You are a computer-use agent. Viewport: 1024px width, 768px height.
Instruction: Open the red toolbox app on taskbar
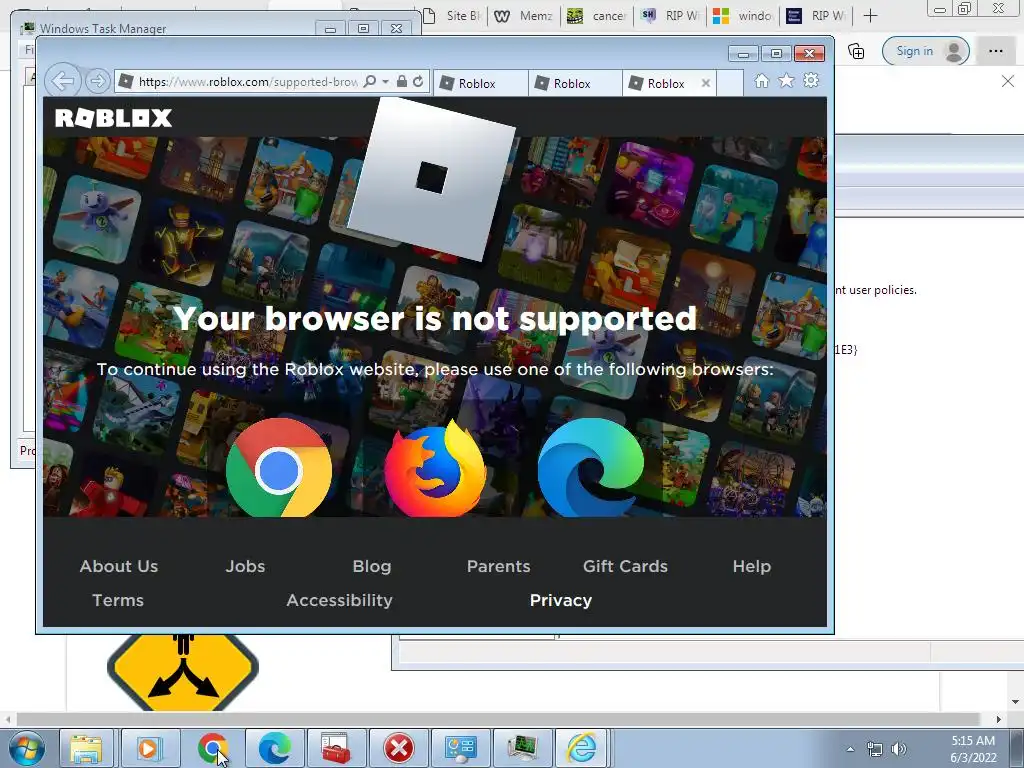(x=336, y=748)
